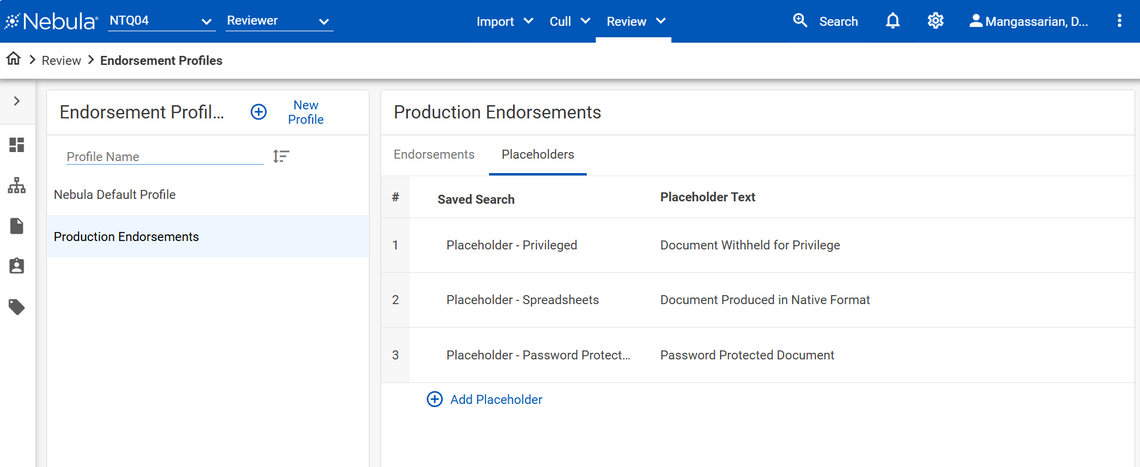Open the NTQ04 repository dropdown

(161, 21)
